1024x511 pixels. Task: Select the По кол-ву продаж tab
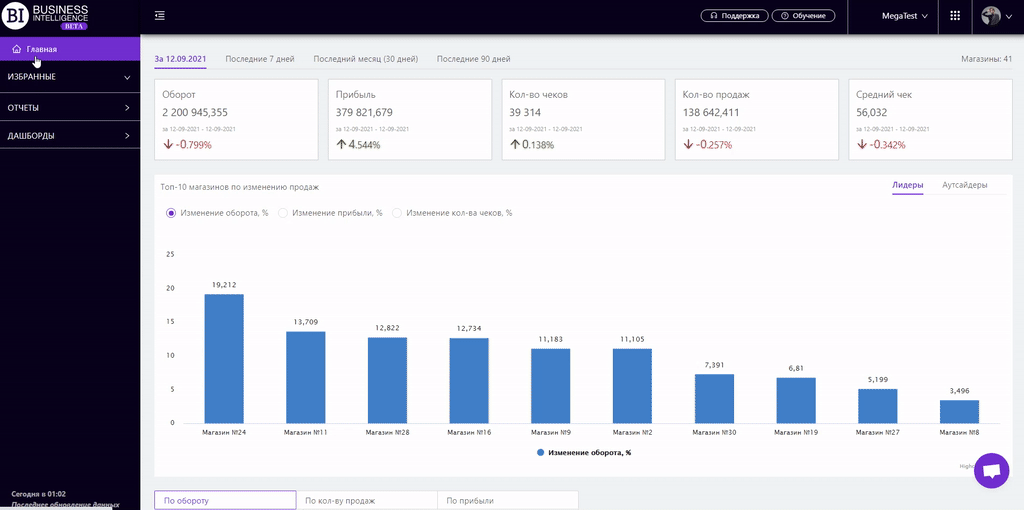pyautogui.click(x=340, y=500)
